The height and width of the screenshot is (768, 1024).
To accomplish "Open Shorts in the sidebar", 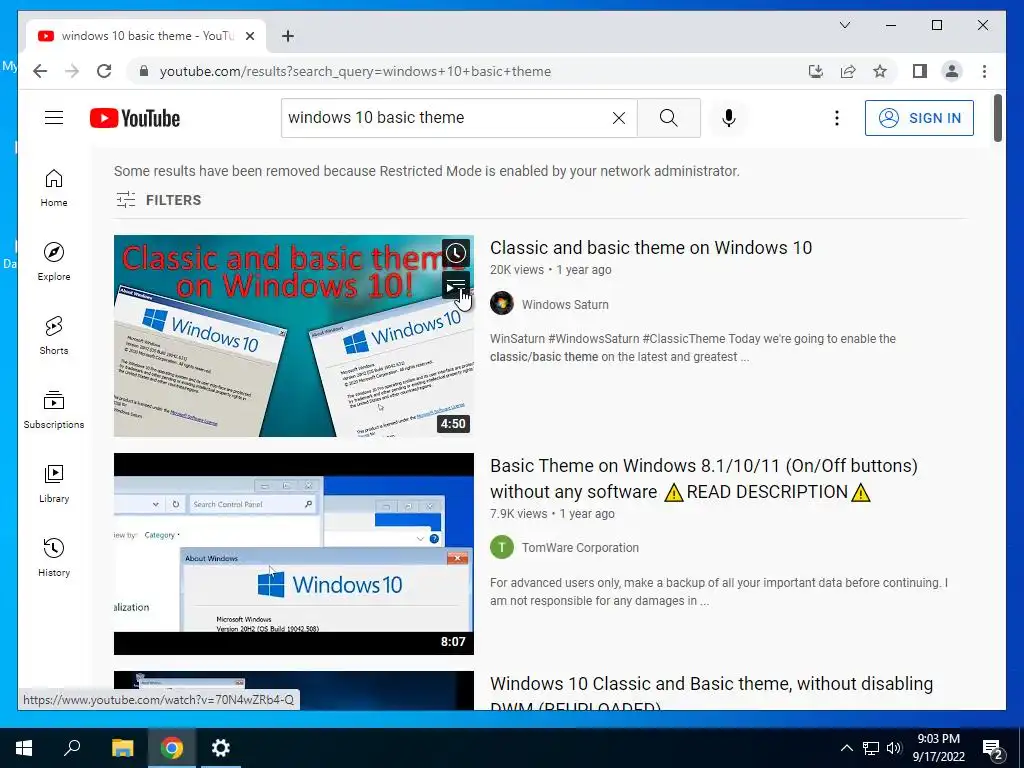I will coord(54,336).
